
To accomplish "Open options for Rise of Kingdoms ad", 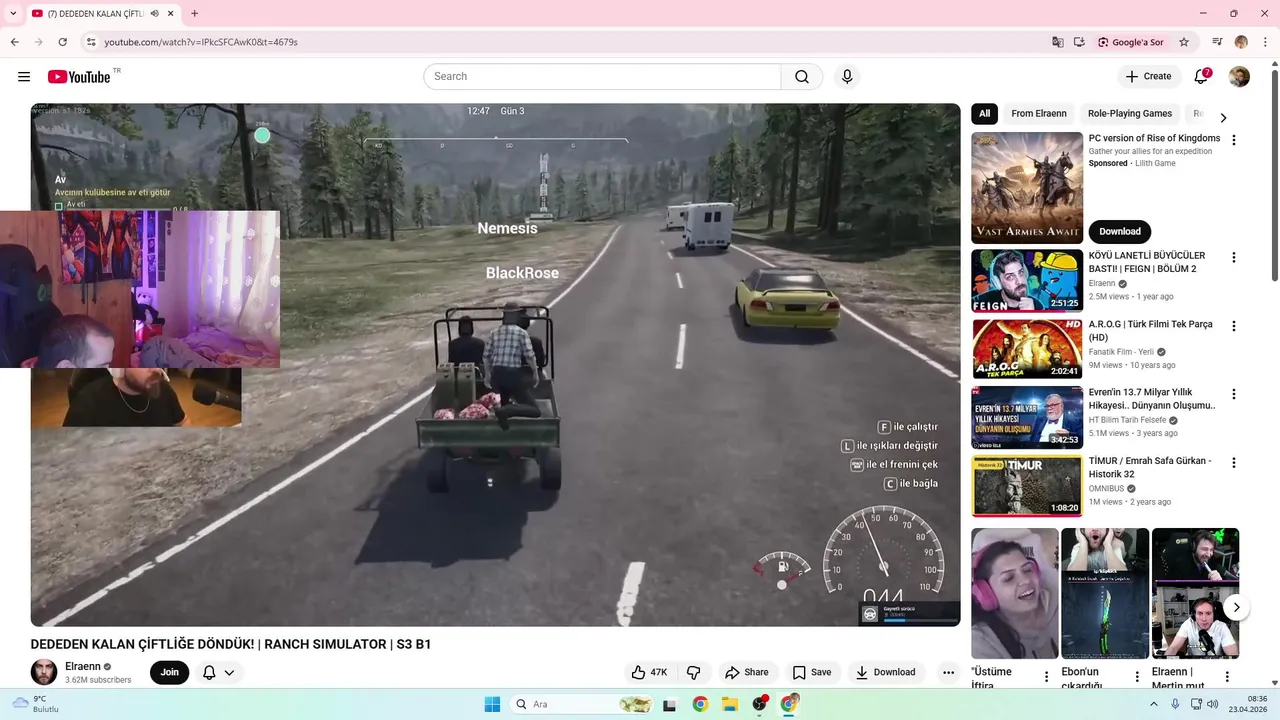I will point(1234,140).
